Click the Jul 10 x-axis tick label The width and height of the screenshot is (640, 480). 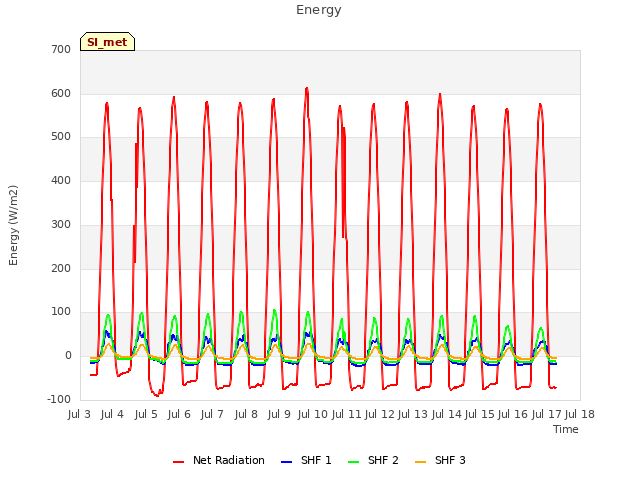tap(313, 414)
